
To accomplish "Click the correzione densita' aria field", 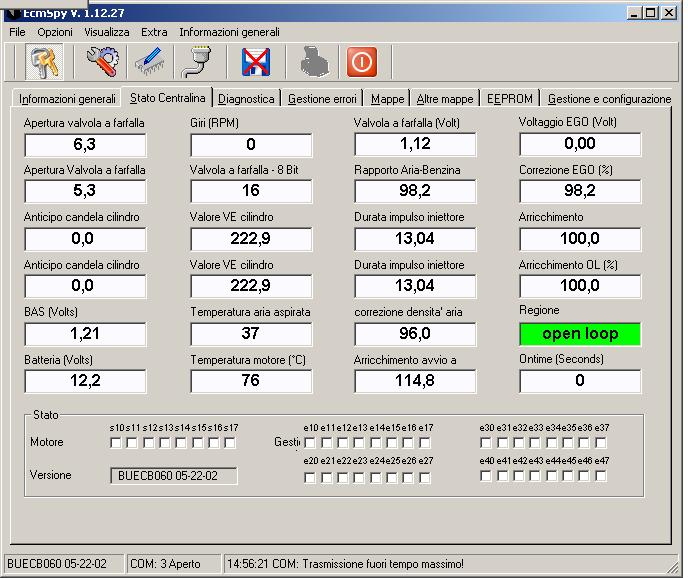I will point(415,334).
